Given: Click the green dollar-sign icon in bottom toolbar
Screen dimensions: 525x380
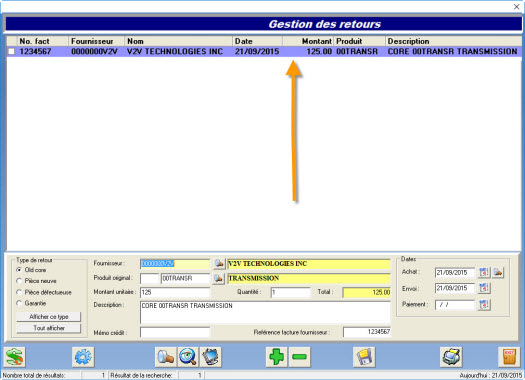Looking at the screenshot, I should click(x=14, y=357).
